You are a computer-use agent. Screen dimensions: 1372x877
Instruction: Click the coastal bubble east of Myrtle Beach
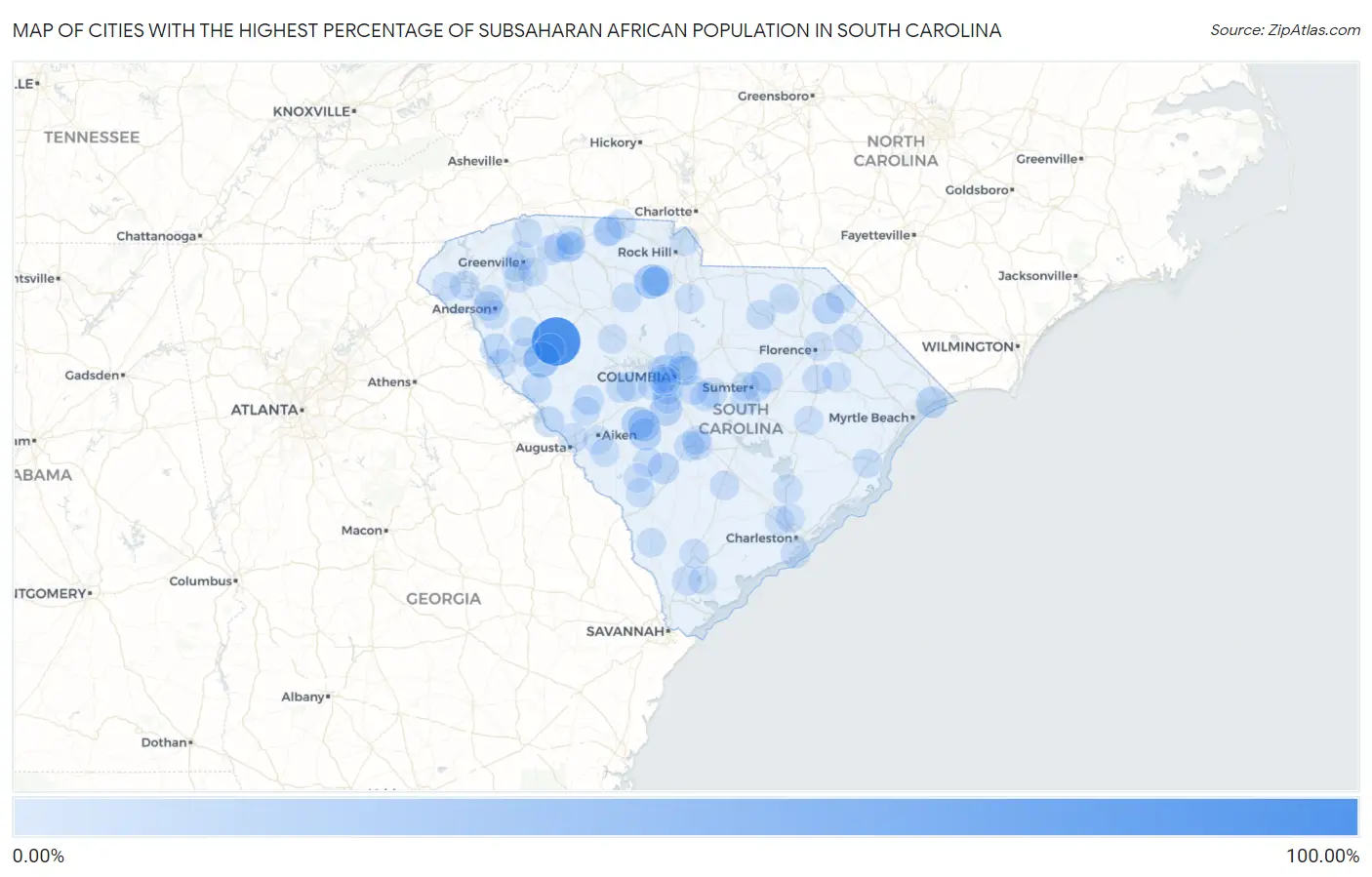(932, 402)
